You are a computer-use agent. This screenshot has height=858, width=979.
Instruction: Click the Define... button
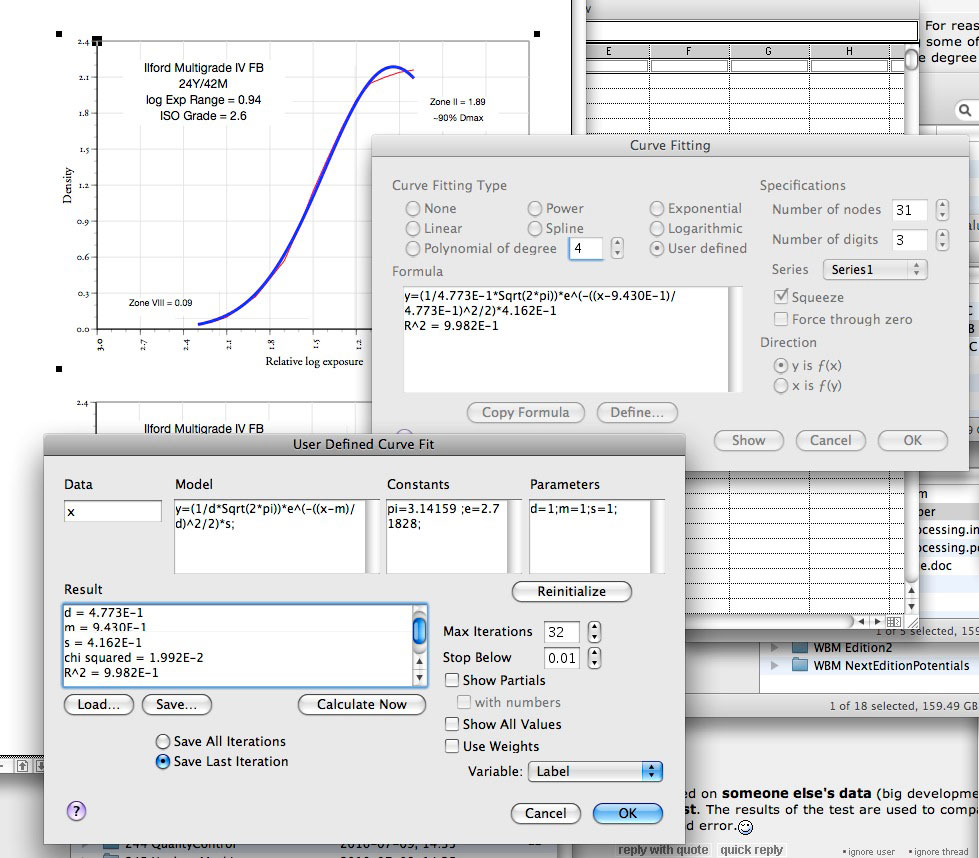pyautogui.click(x=637, y=412)
